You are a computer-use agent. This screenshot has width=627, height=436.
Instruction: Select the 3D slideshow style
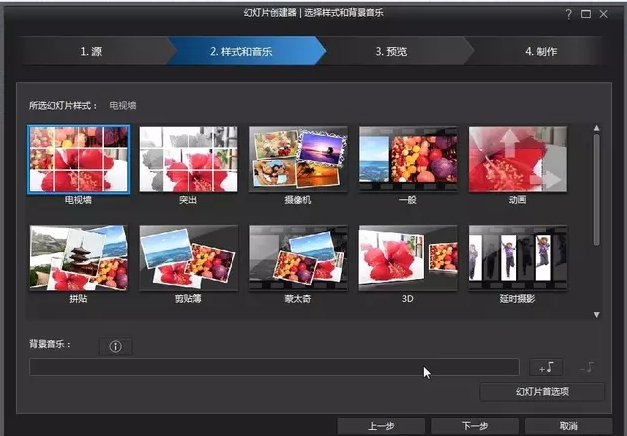pyautogui.click(x=408, y=258)
